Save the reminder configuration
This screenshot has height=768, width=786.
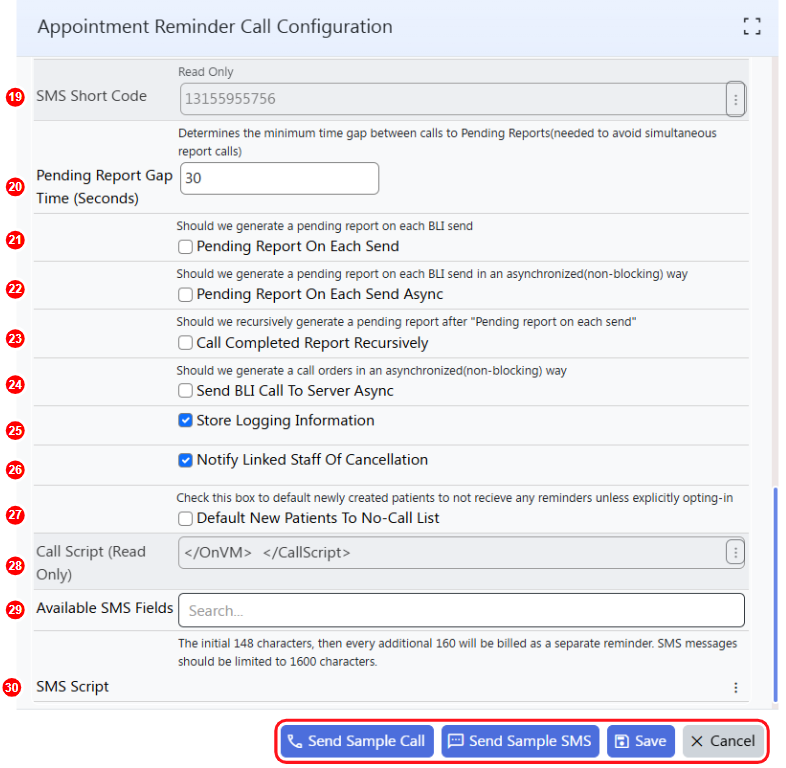pos(641,741)
